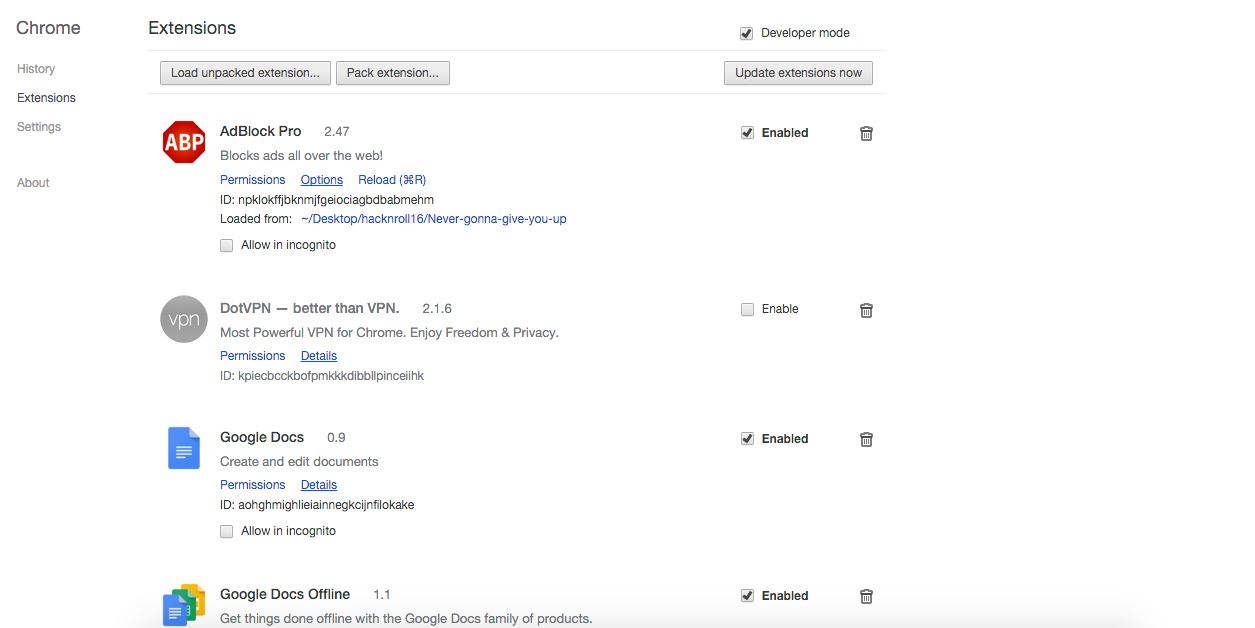Screen dimensions: 1255x628
Task: Uncheck Developer mode checkbox
Action: (x=746, y=33)
